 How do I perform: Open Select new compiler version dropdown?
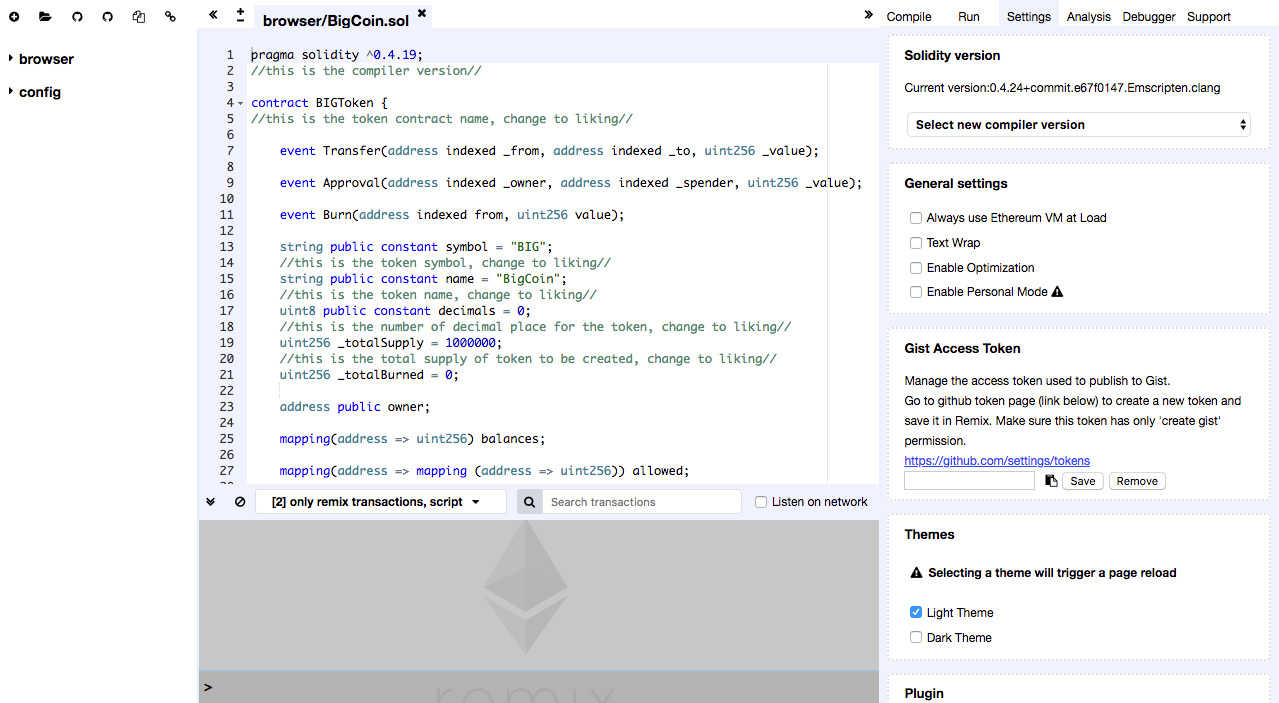click(1079, 125)
